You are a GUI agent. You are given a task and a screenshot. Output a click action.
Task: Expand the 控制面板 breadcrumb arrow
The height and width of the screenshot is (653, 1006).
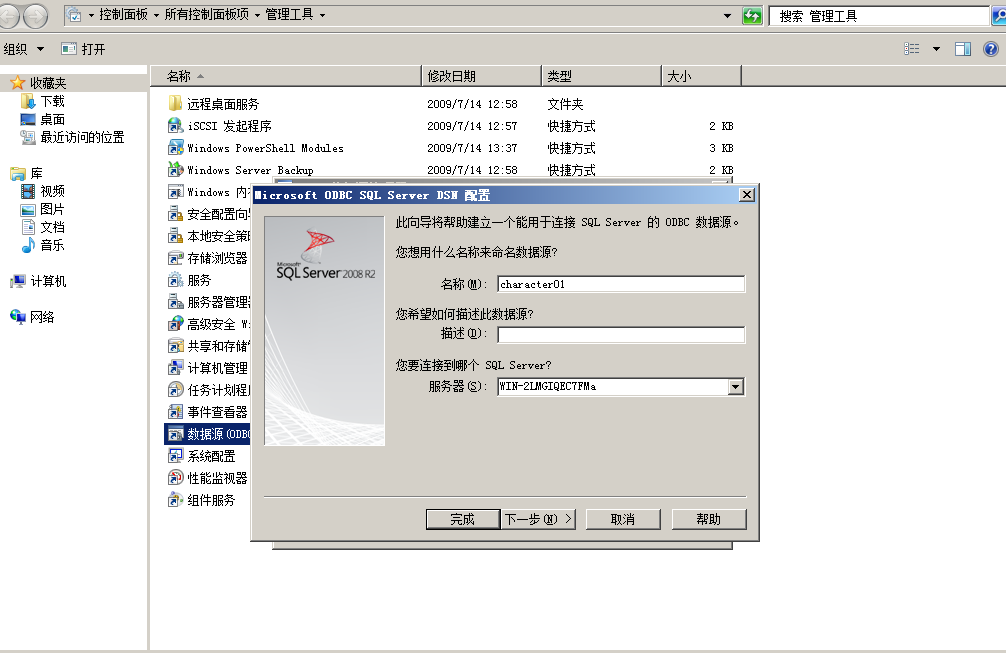156,15
